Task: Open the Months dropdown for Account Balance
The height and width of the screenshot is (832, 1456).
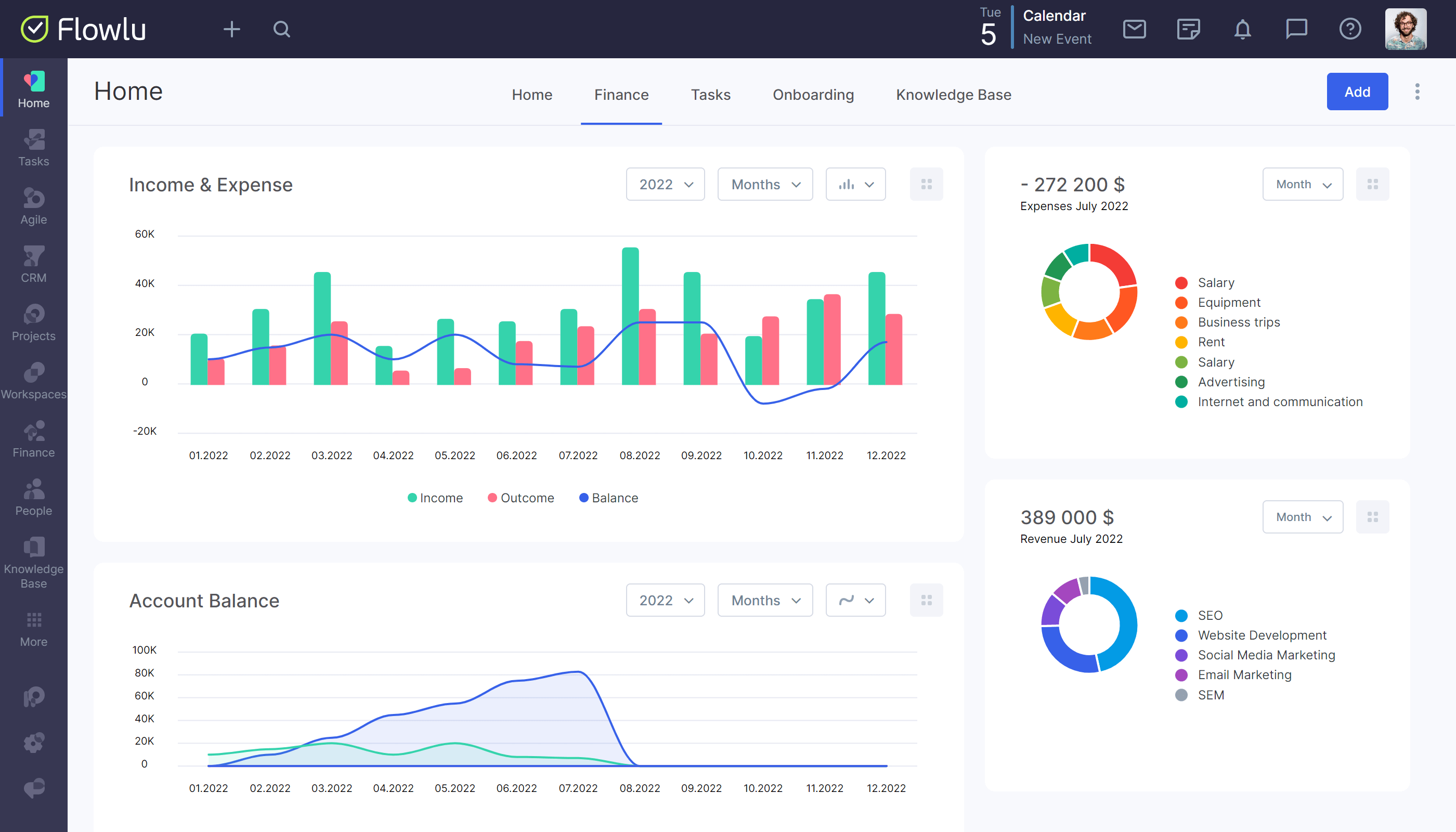Action: click(764, 600)
